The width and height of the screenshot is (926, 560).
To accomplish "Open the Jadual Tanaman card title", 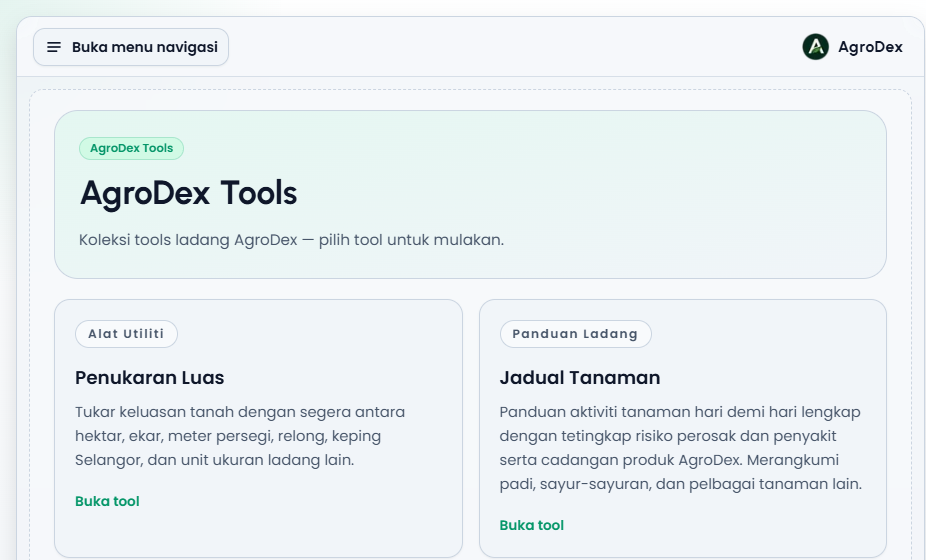I will click(x=580, y=377).
